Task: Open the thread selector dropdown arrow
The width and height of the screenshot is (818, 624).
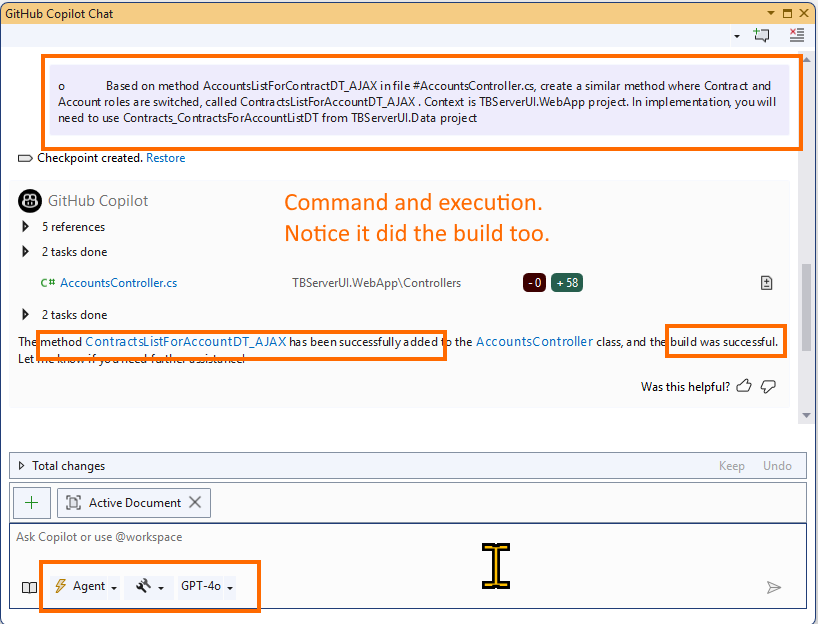Action: tap(737, 36)
